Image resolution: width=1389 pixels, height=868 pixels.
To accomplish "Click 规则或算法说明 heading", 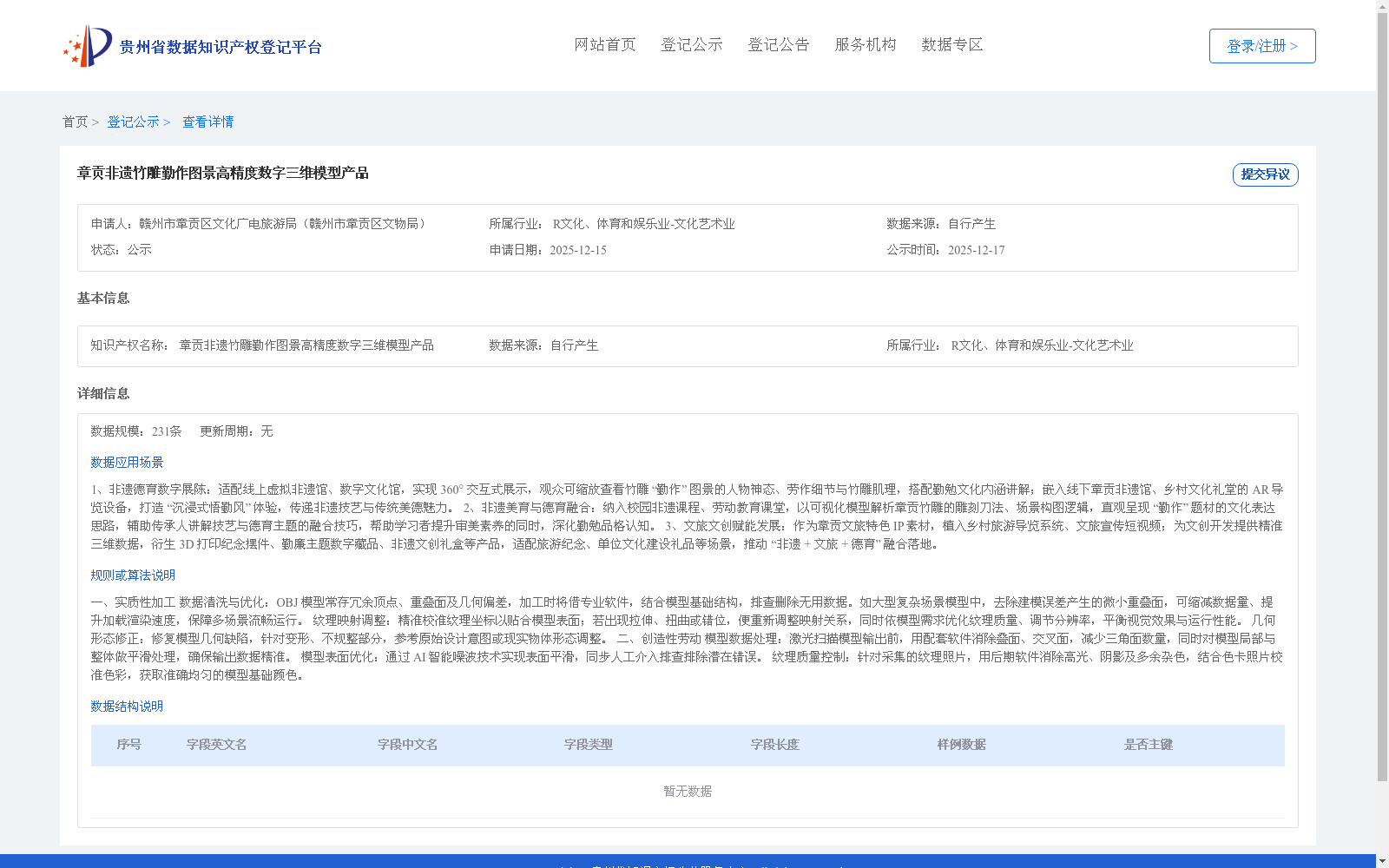I will click(133, 575).
